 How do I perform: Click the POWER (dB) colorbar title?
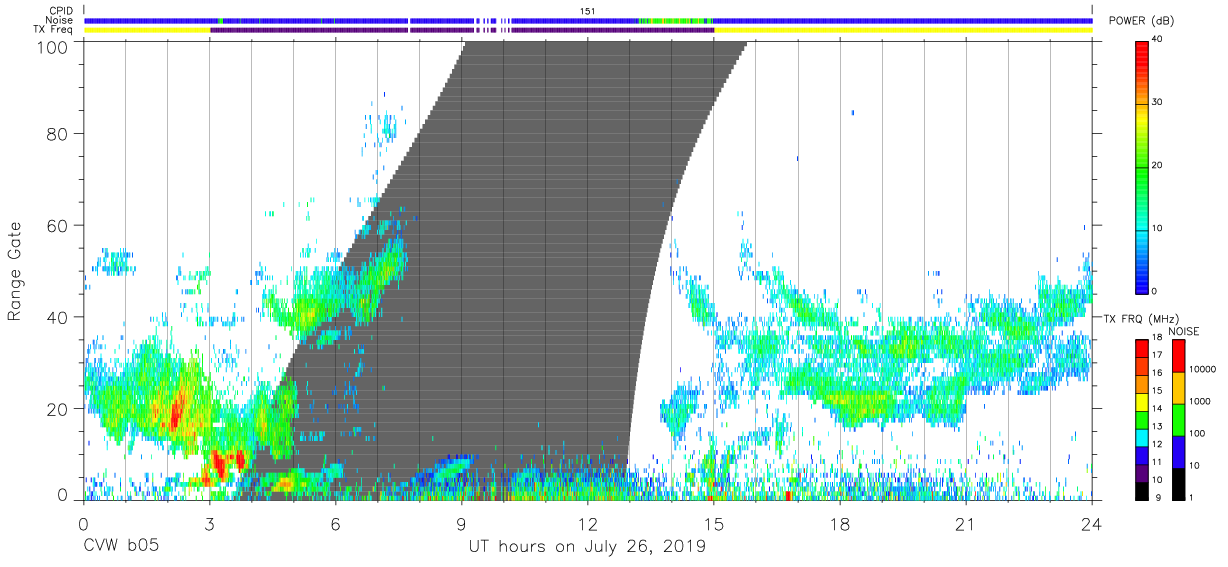tap(1142, 21)
